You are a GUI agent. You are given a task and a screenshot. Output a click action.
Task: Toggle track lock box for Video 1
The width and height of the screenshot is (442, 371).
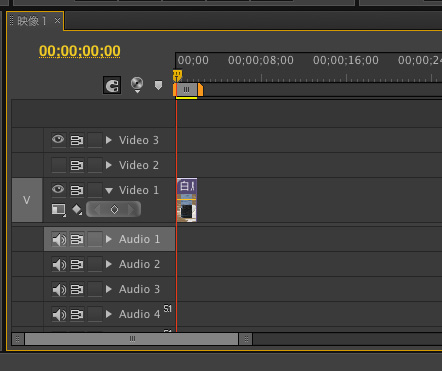click(x=95, y=190)
